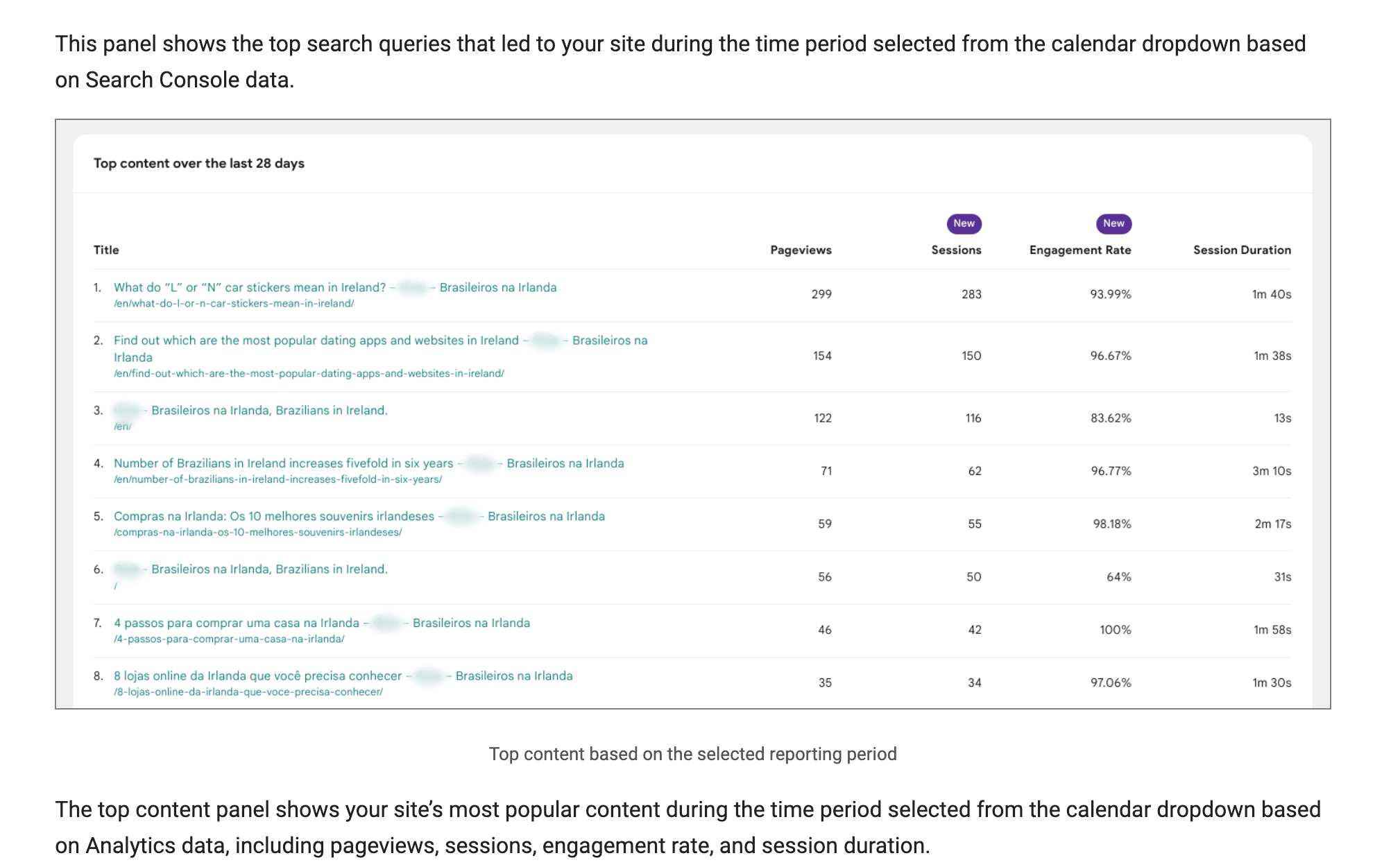Image resolution: width=1400 pixels, height=867 pixels.
Task: Click the pageviews value 35
Action: click(x=825, y=683)
